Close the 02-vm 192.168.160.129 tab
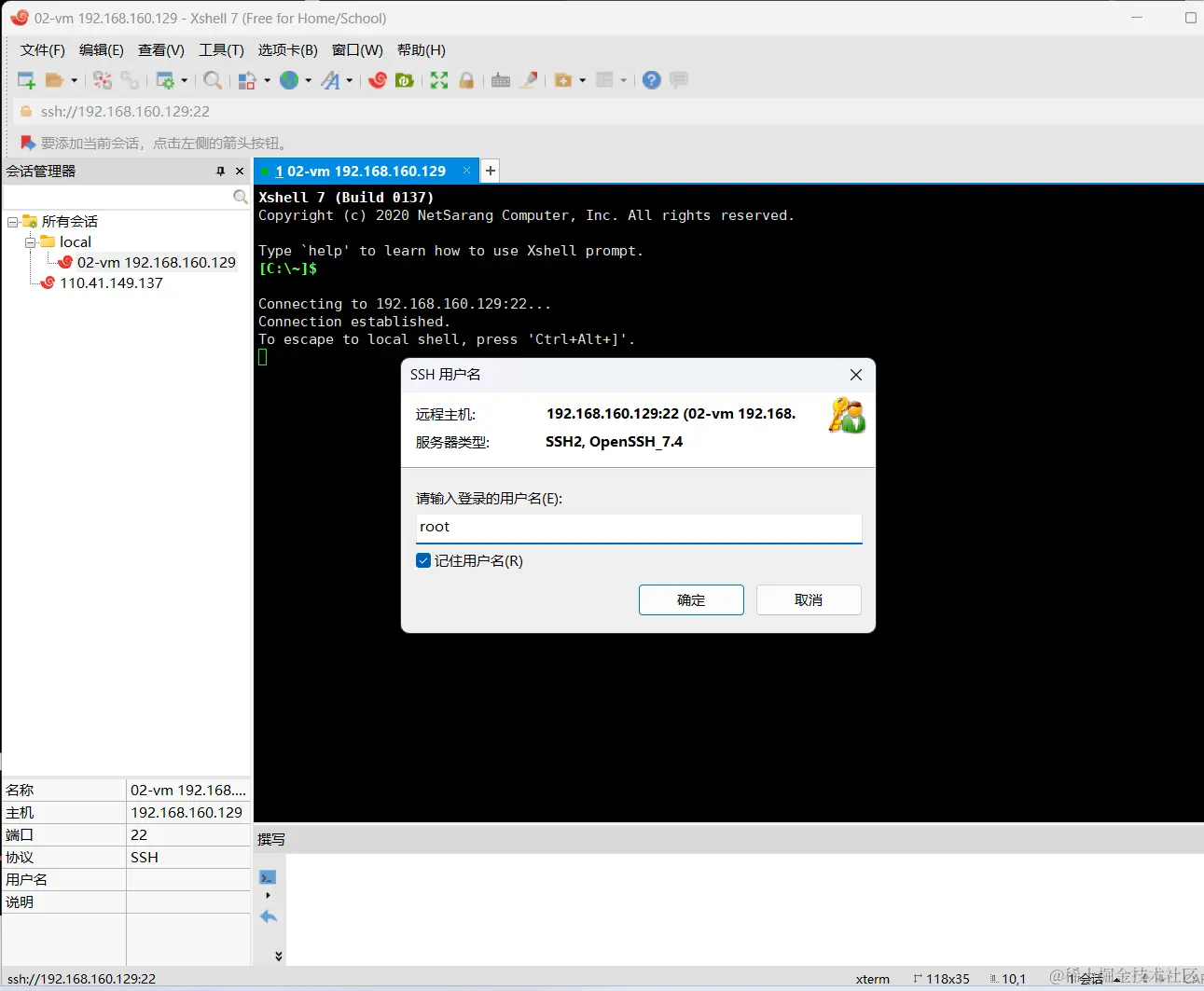This screenshot has width=1204, height=991. click(467, 172)
